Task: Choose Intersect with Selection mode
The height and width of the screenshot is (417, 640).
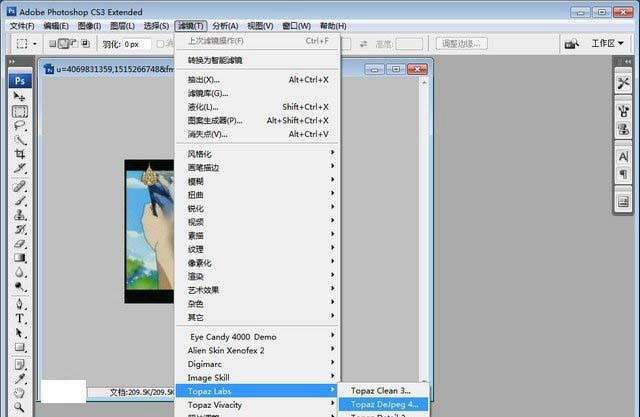Action: 85,43
